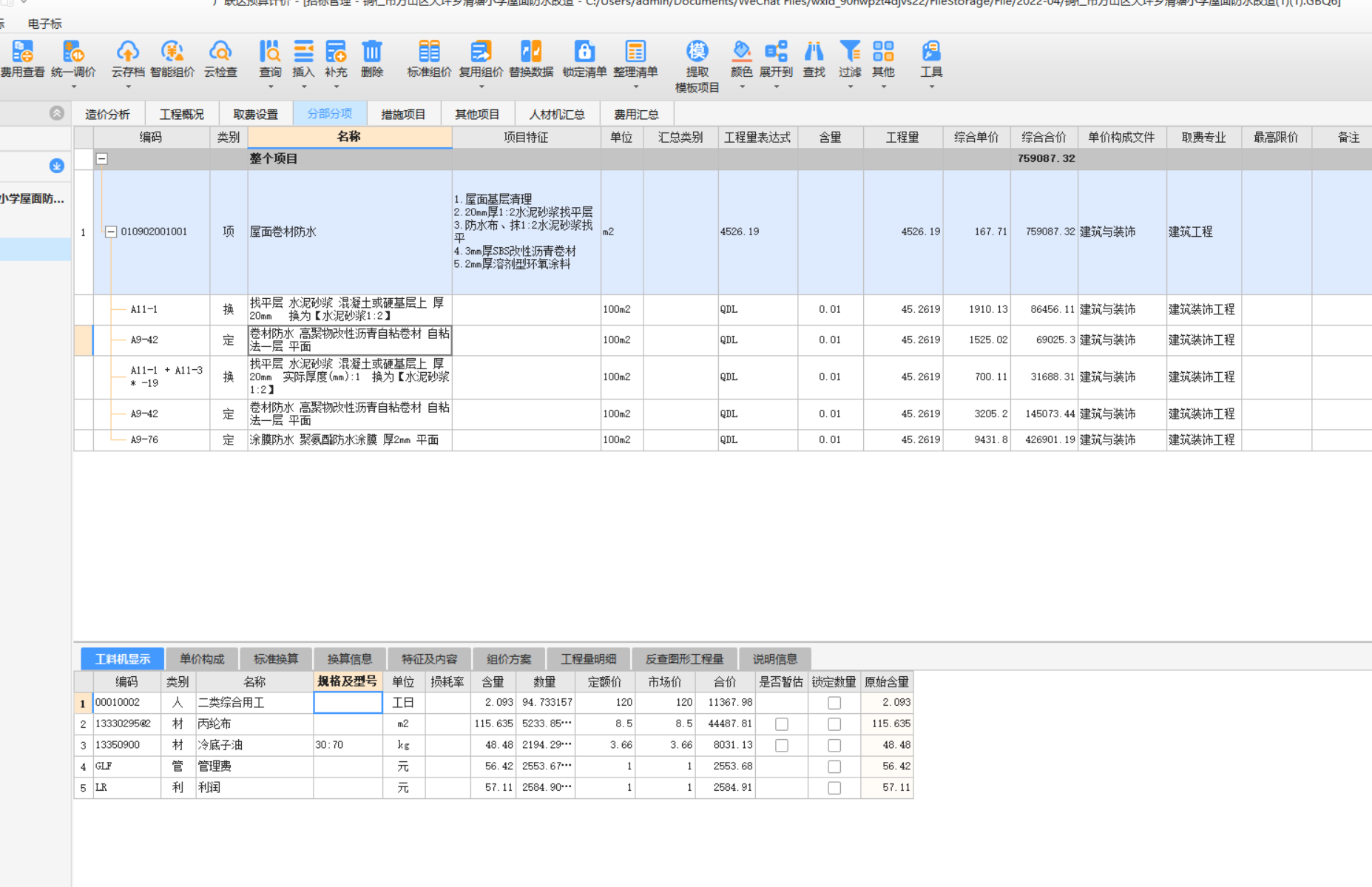
Task: Collapse the left panel with the up-arrow circle
Action: [57, 113]
